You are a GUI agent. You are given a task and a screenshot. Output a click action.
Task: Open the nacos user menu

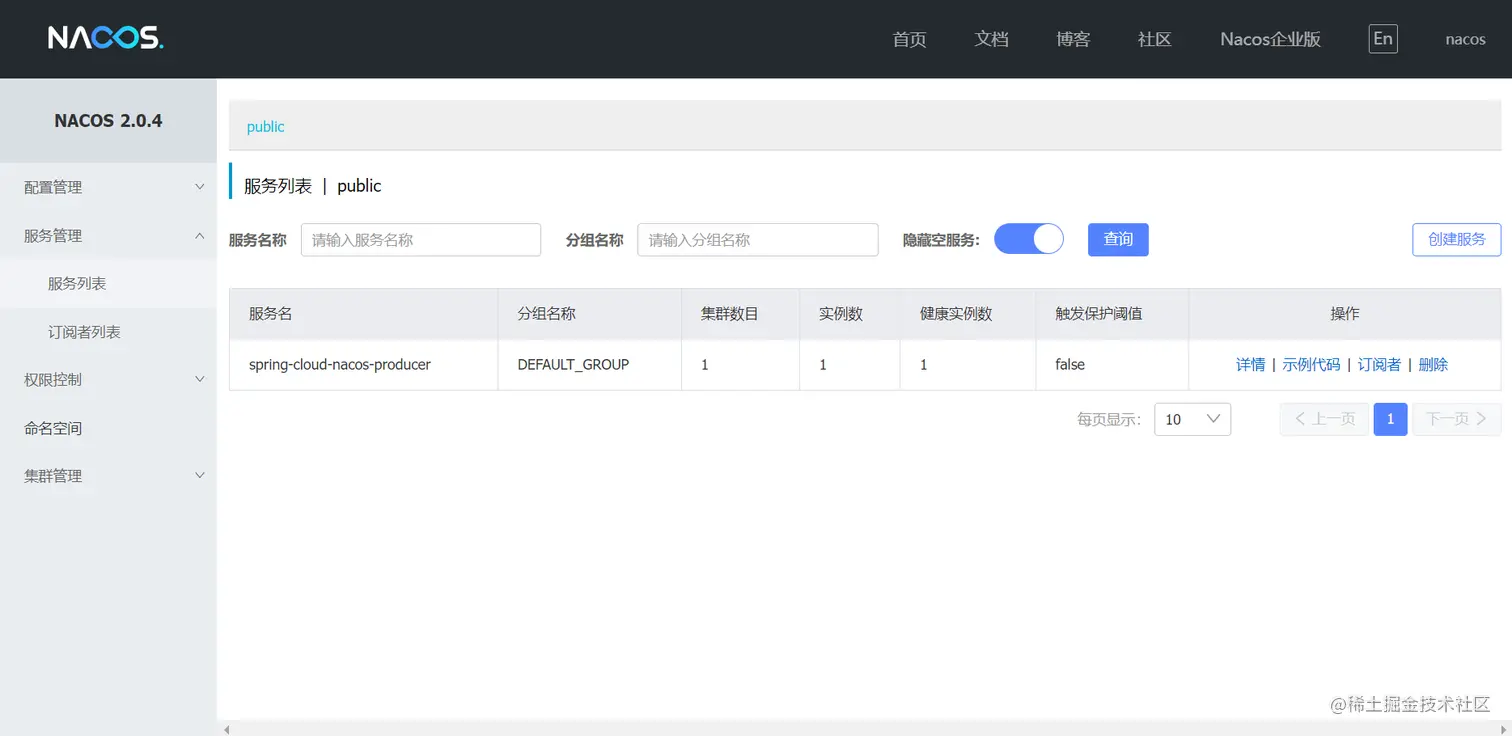pyautogui.click(x=1466, y=39)
